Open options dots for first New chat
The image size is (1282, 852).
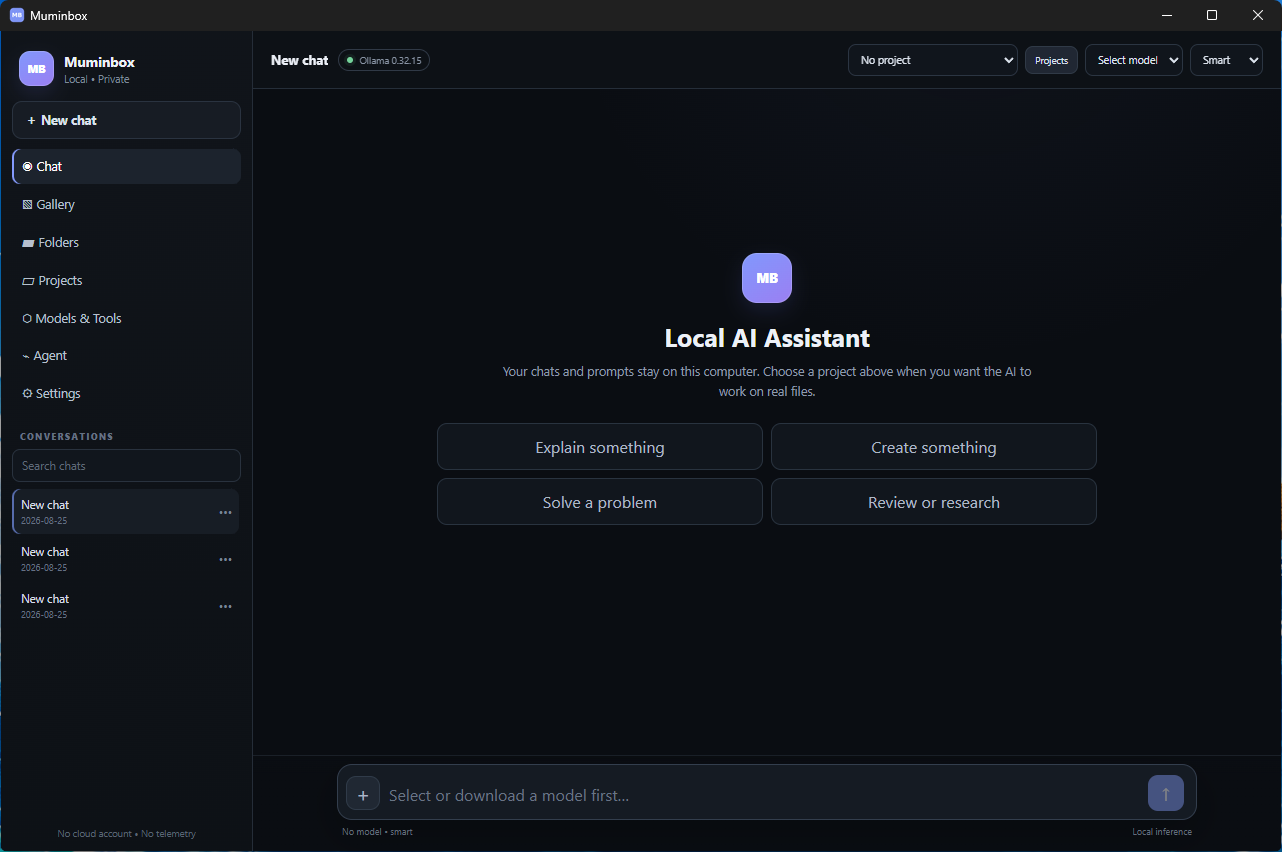225,512
